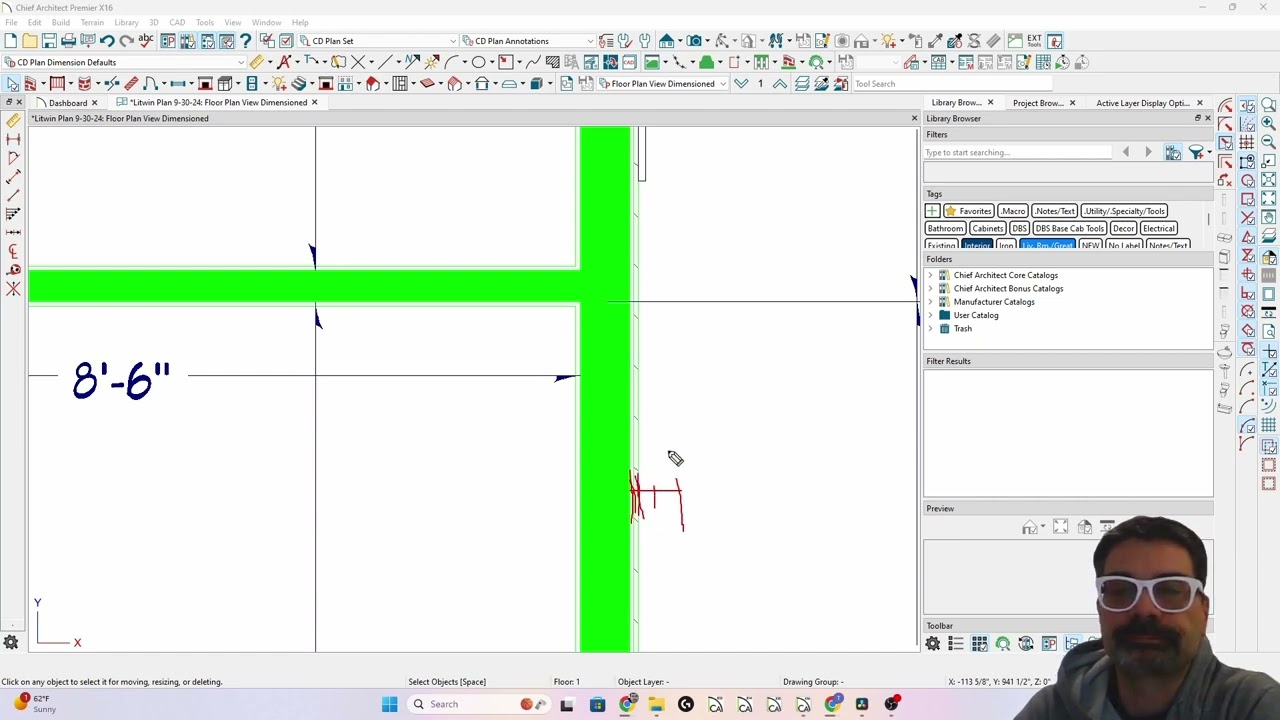Click the Windows Start button
The image size is (1280, 720).
pyautogui.click(x=389, y=704)
